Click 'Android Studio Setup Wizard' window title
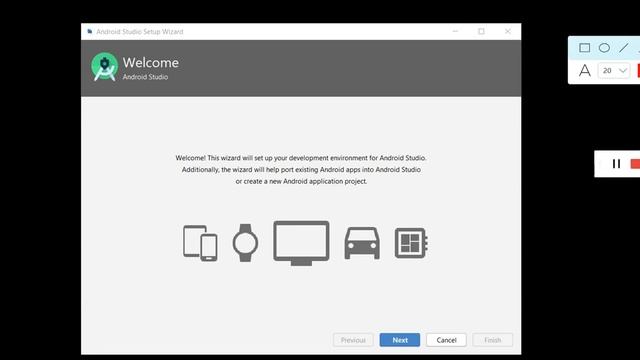 (x=140, y=31)
